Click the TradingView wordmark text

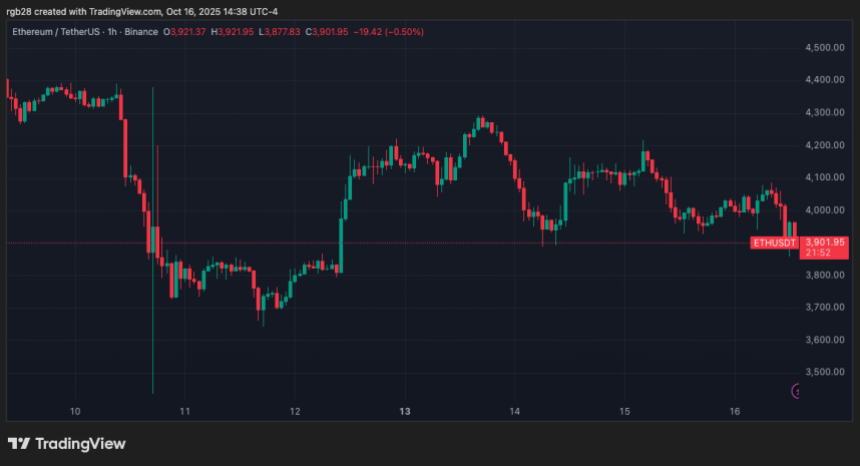[81, 444]
